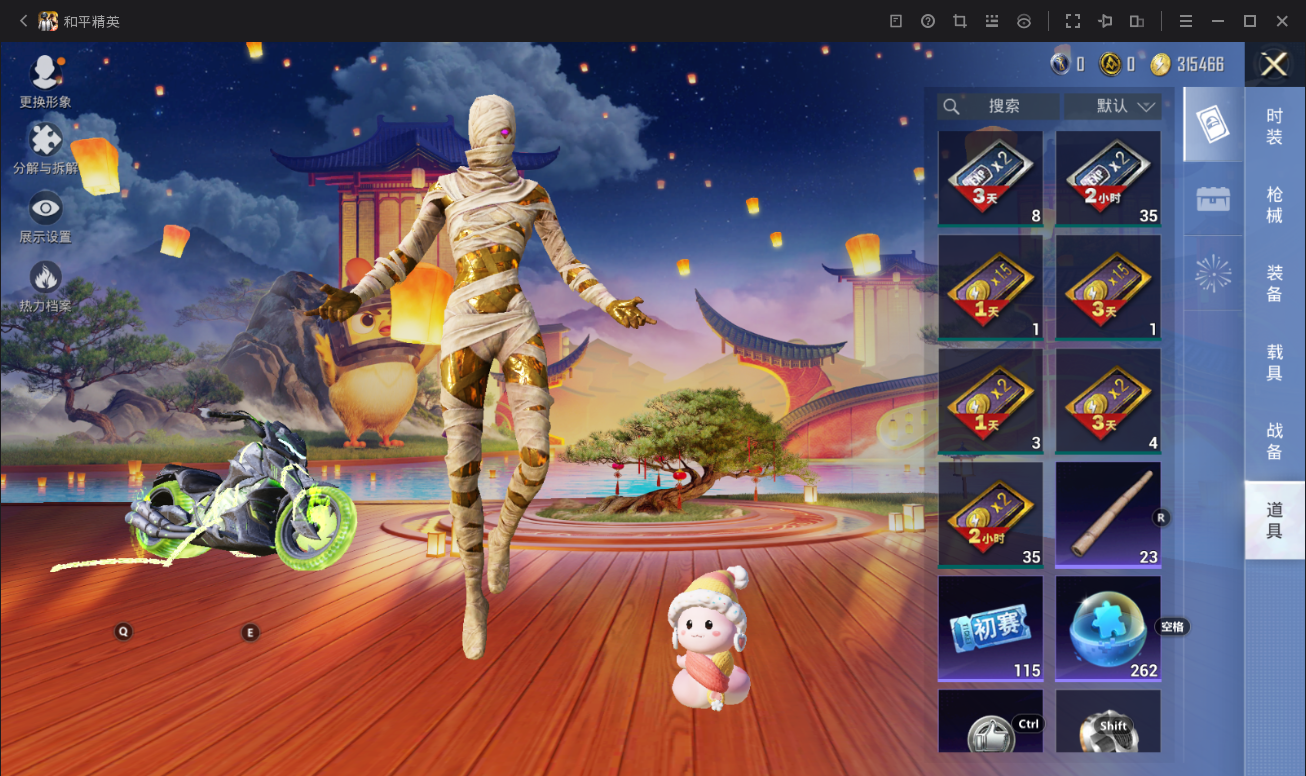Open the multi-window layout icon
The image size is (1306, 776).
(1137, 21)
